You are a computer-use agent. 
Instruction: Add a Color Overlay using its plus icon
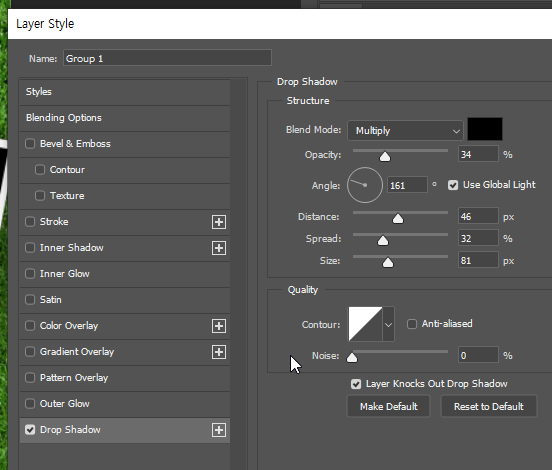point(219,326)
